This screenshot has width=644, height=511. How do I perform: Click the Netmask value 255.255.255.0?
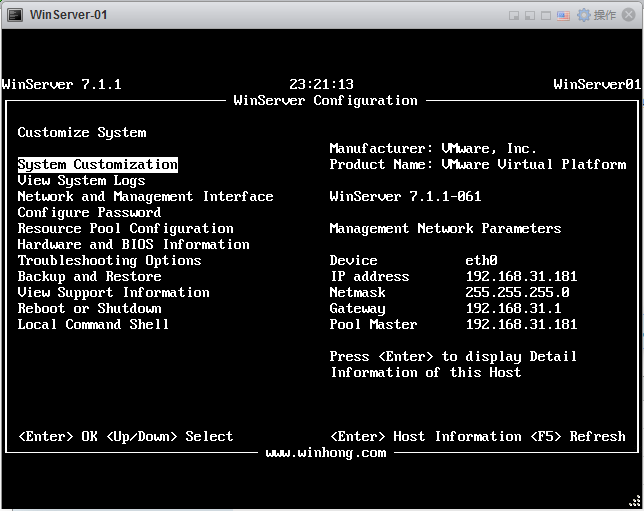pyautogui.click(x=518, y=292)
